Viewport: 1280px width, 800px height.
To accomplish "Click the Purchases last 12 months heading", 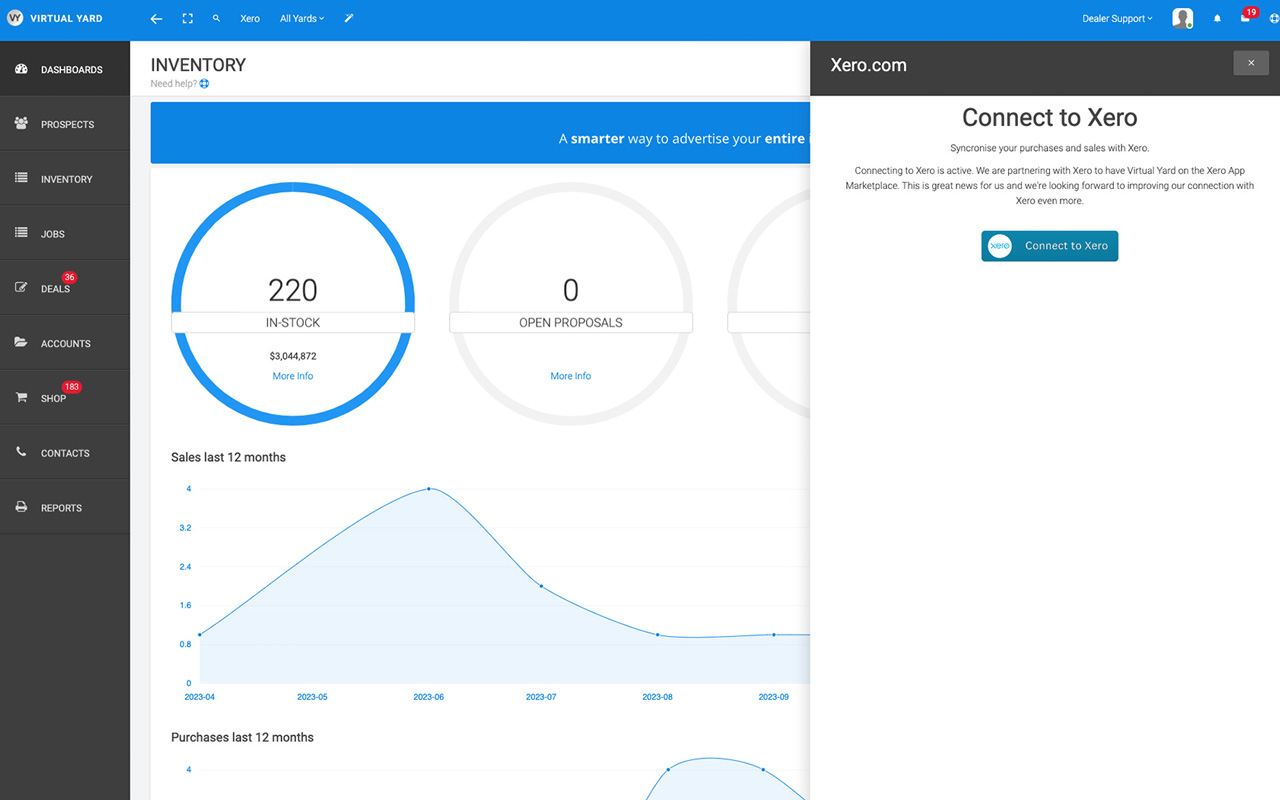I will click(x=242, y=737).
